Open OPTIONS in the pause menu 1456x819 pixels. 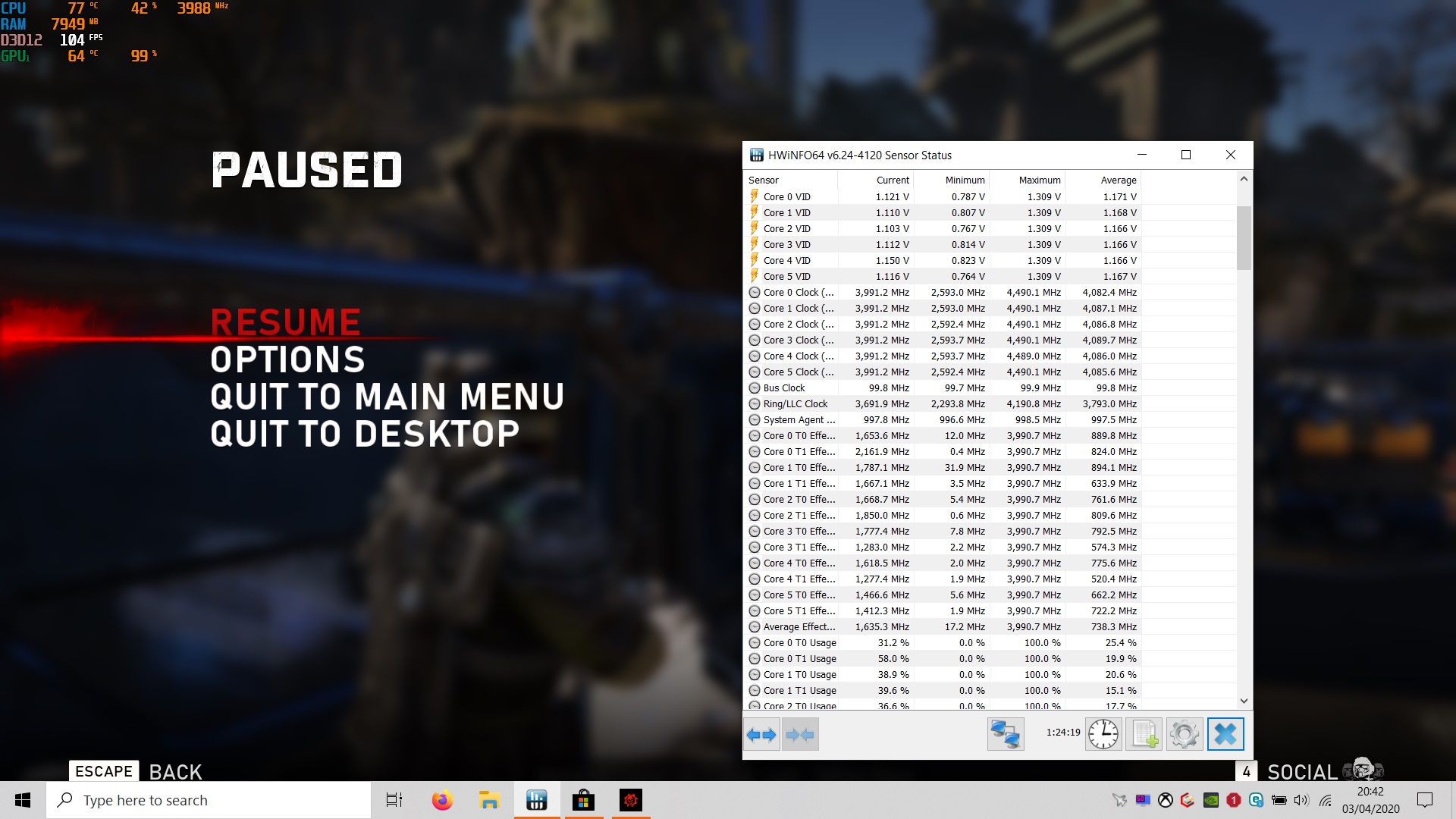(x=287, y=359)
